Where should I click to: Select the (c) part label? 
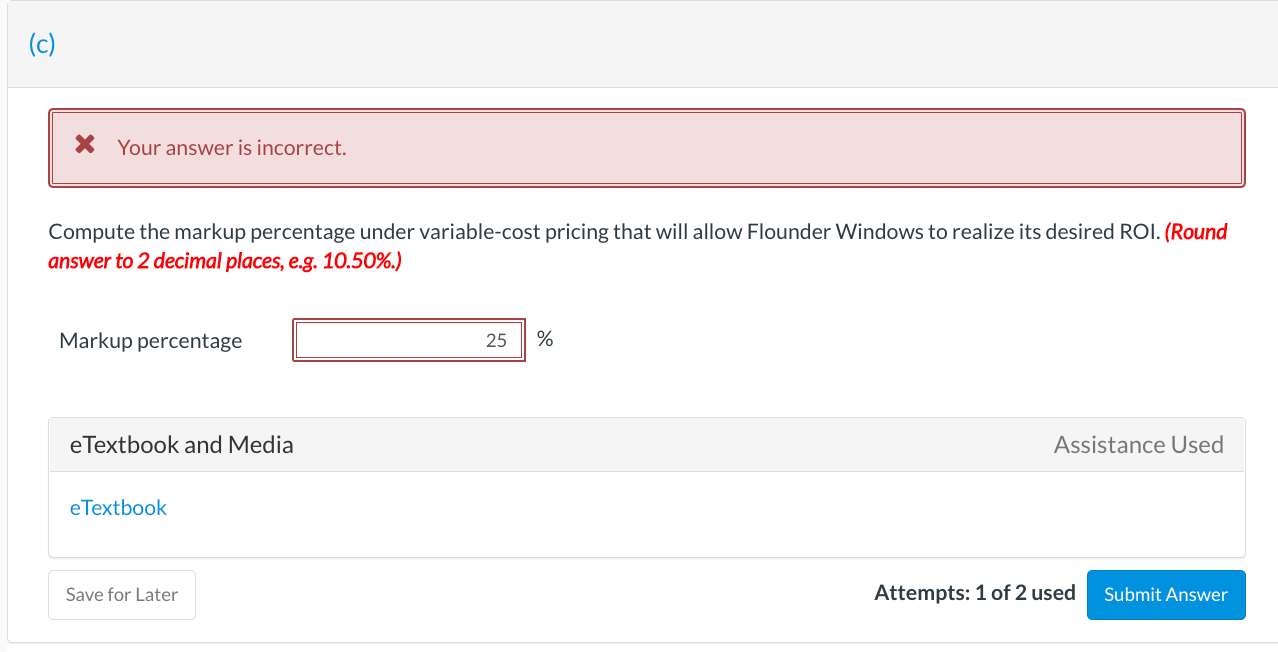42,43
